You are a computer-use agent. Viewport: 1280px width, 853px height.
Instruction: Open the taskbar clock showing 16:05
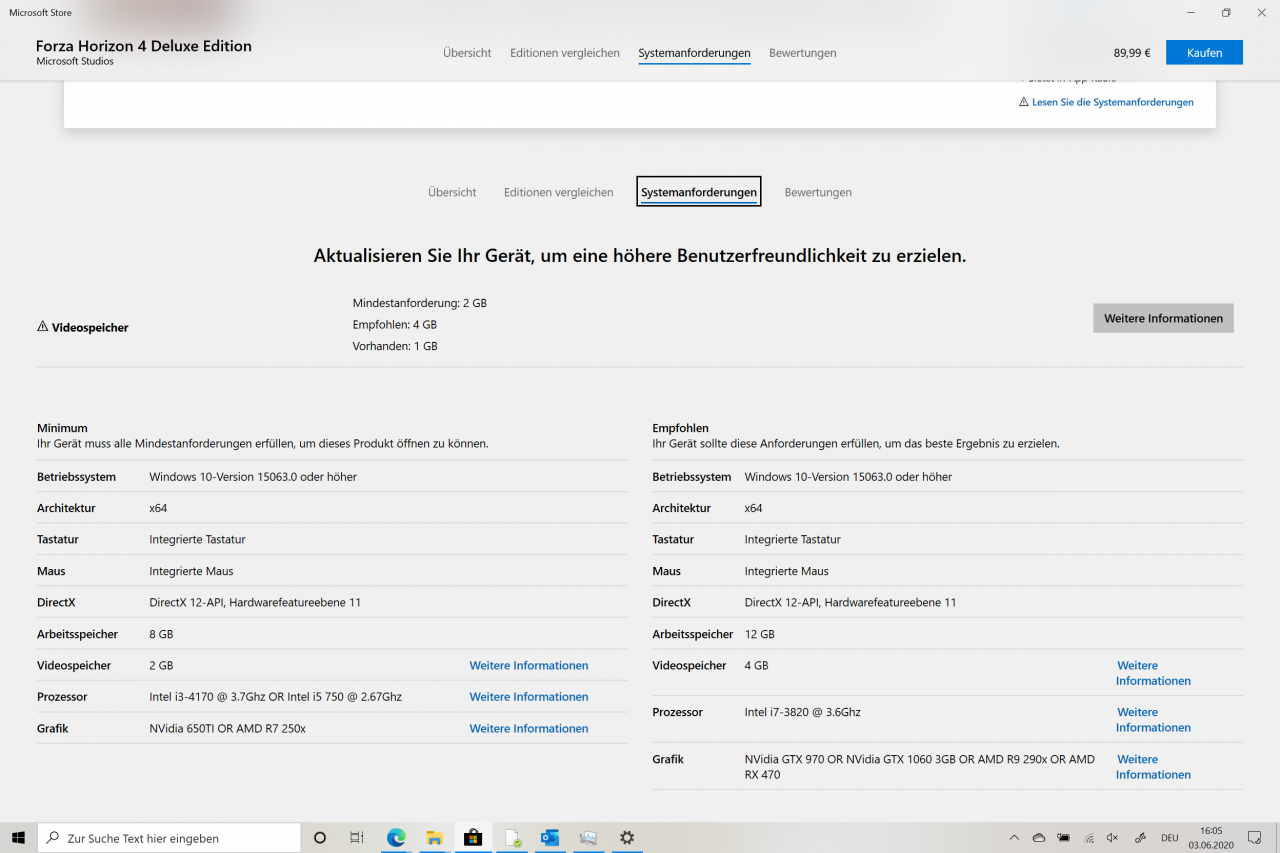(1210, 838)
